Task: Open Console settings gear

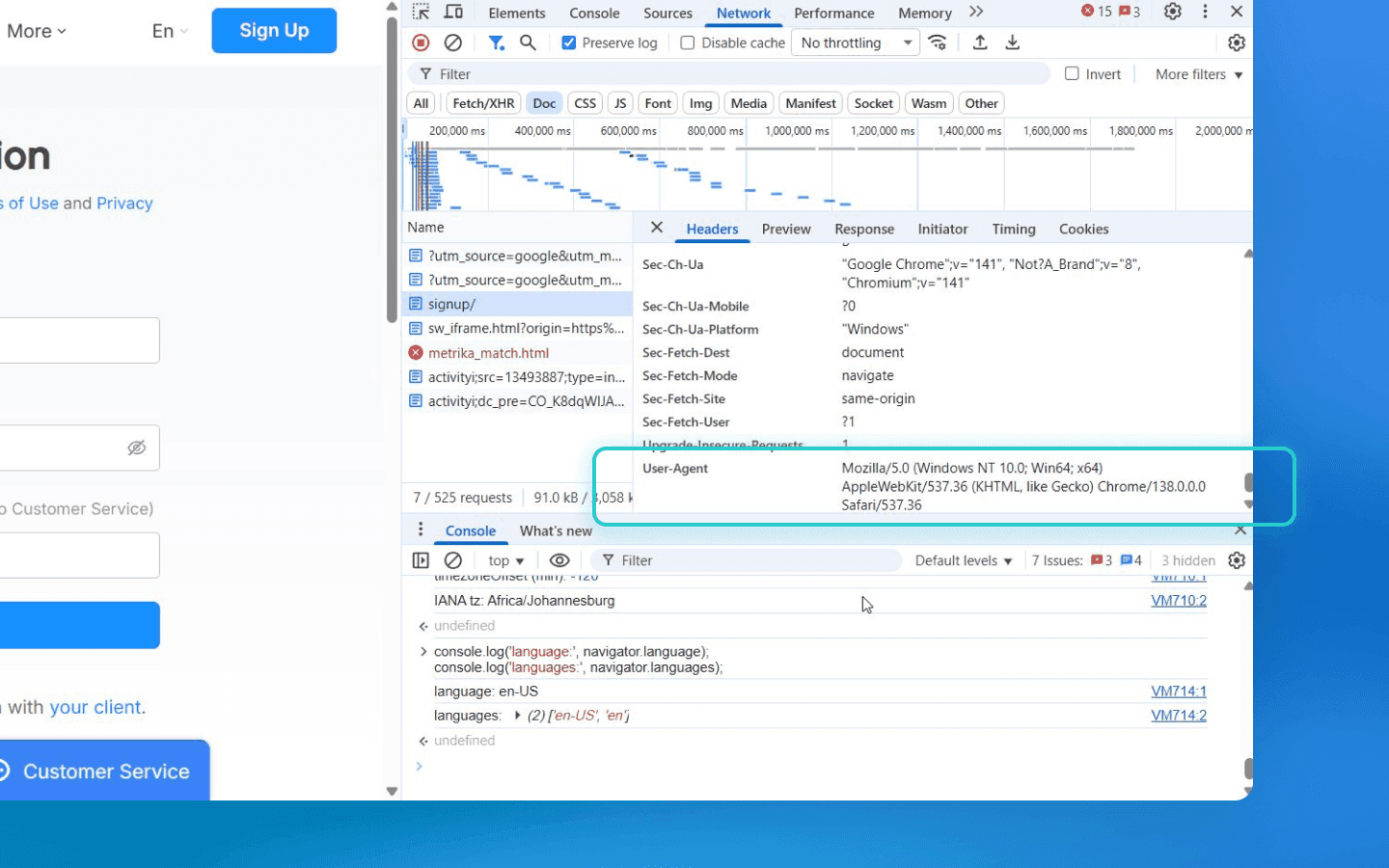Action: 1237,560
